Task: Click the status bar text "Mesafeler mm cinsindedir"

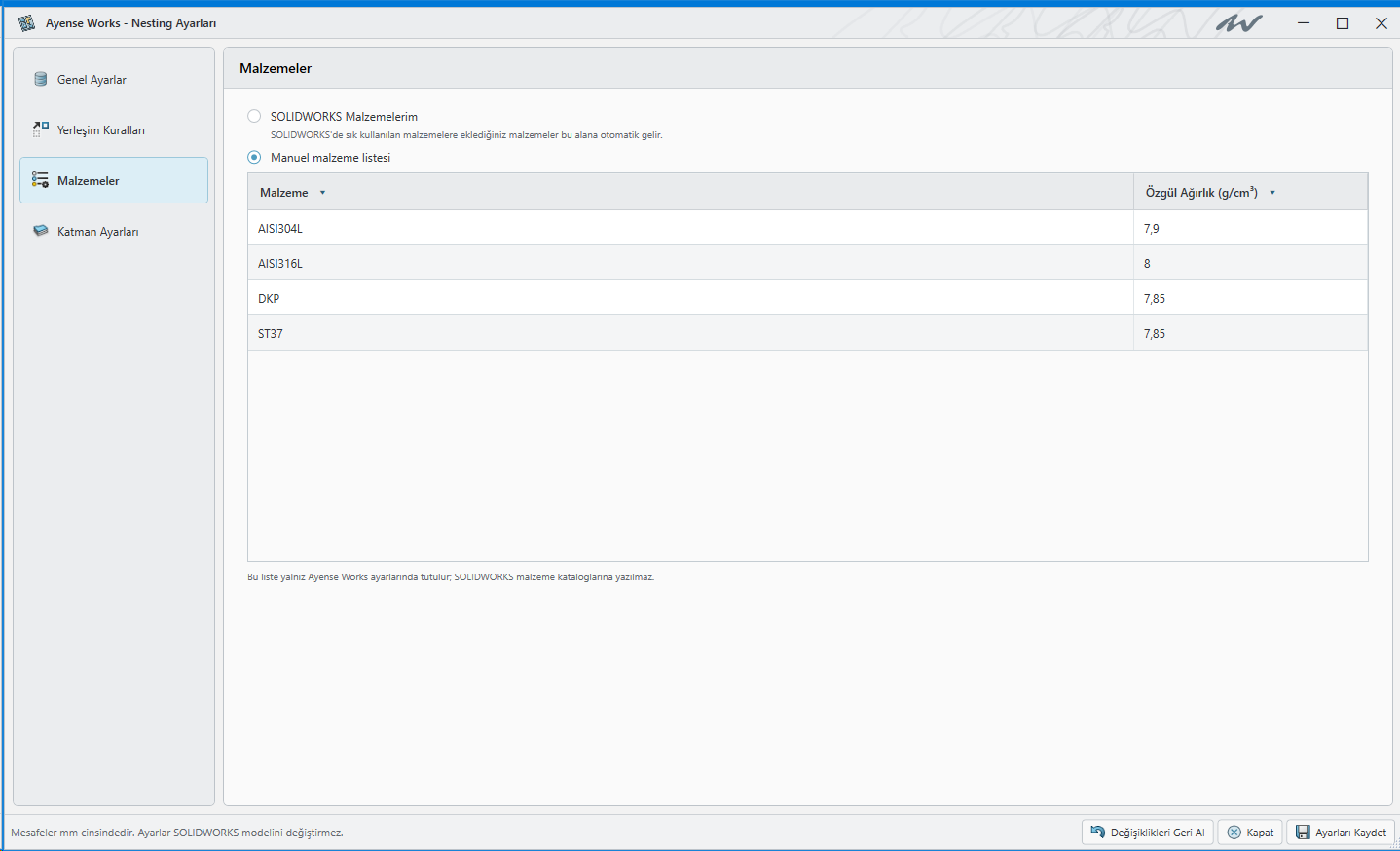Action: coord(177,832)
